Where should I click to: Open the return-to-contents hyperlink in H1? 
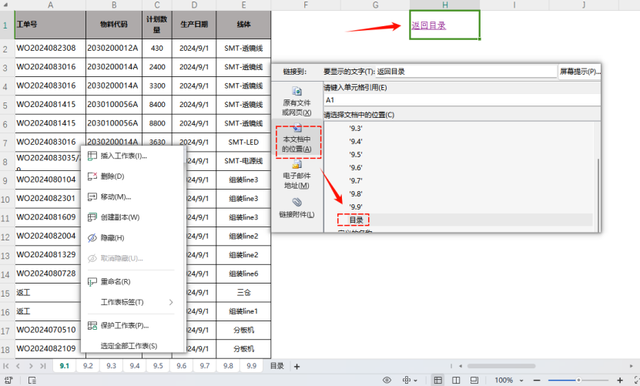(429, 25)
